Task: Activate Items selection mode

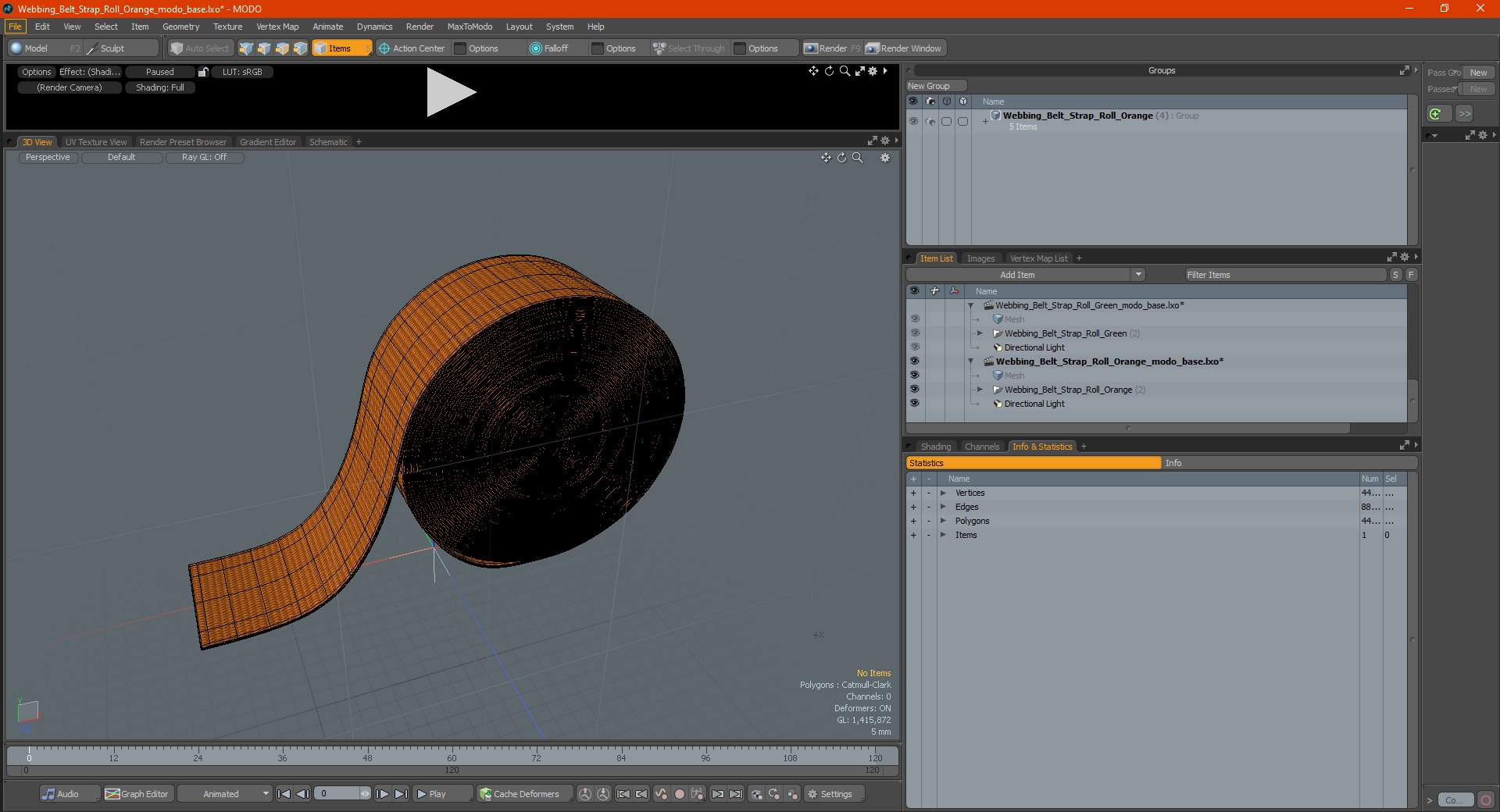Action: coord(341,48)
